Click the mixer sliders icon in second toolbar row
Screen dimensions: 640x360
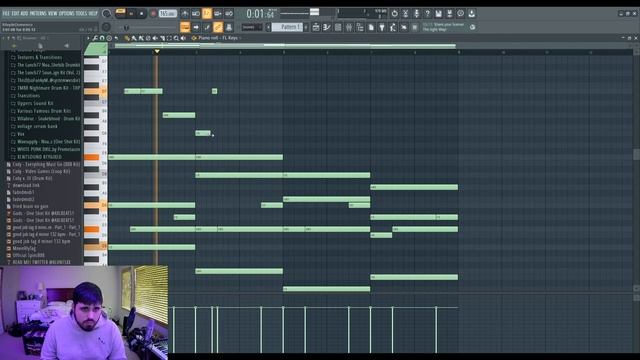pyautogui.click(x=349, y=27)
